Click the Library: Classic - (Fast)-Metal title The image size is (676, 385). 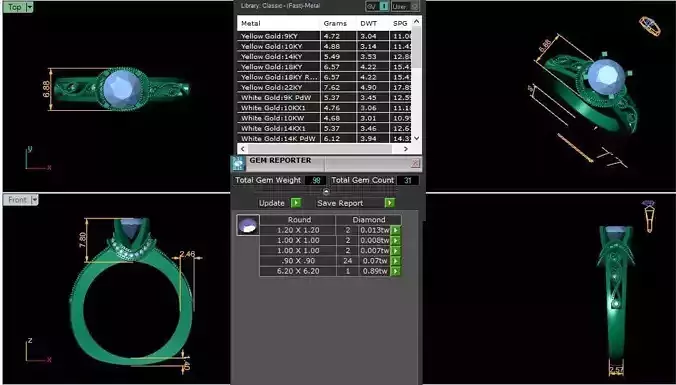[280, 6]
